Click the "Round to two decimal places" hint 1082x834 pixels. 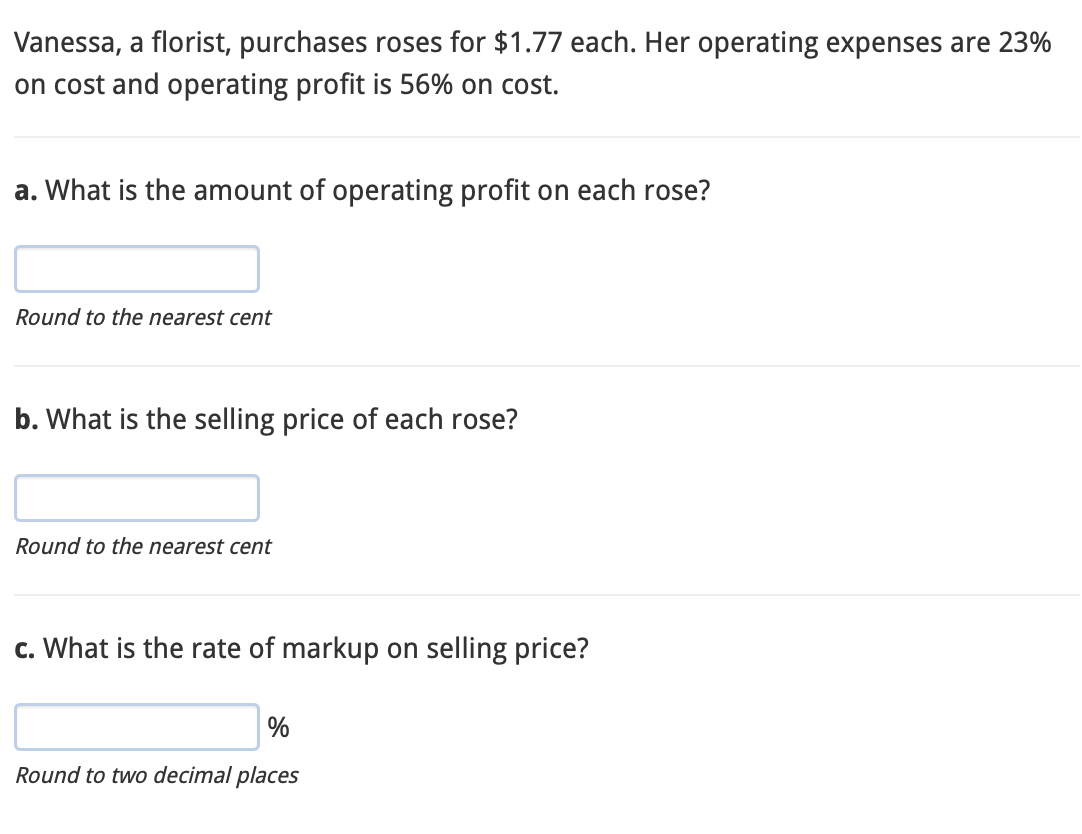click(157, 776)
